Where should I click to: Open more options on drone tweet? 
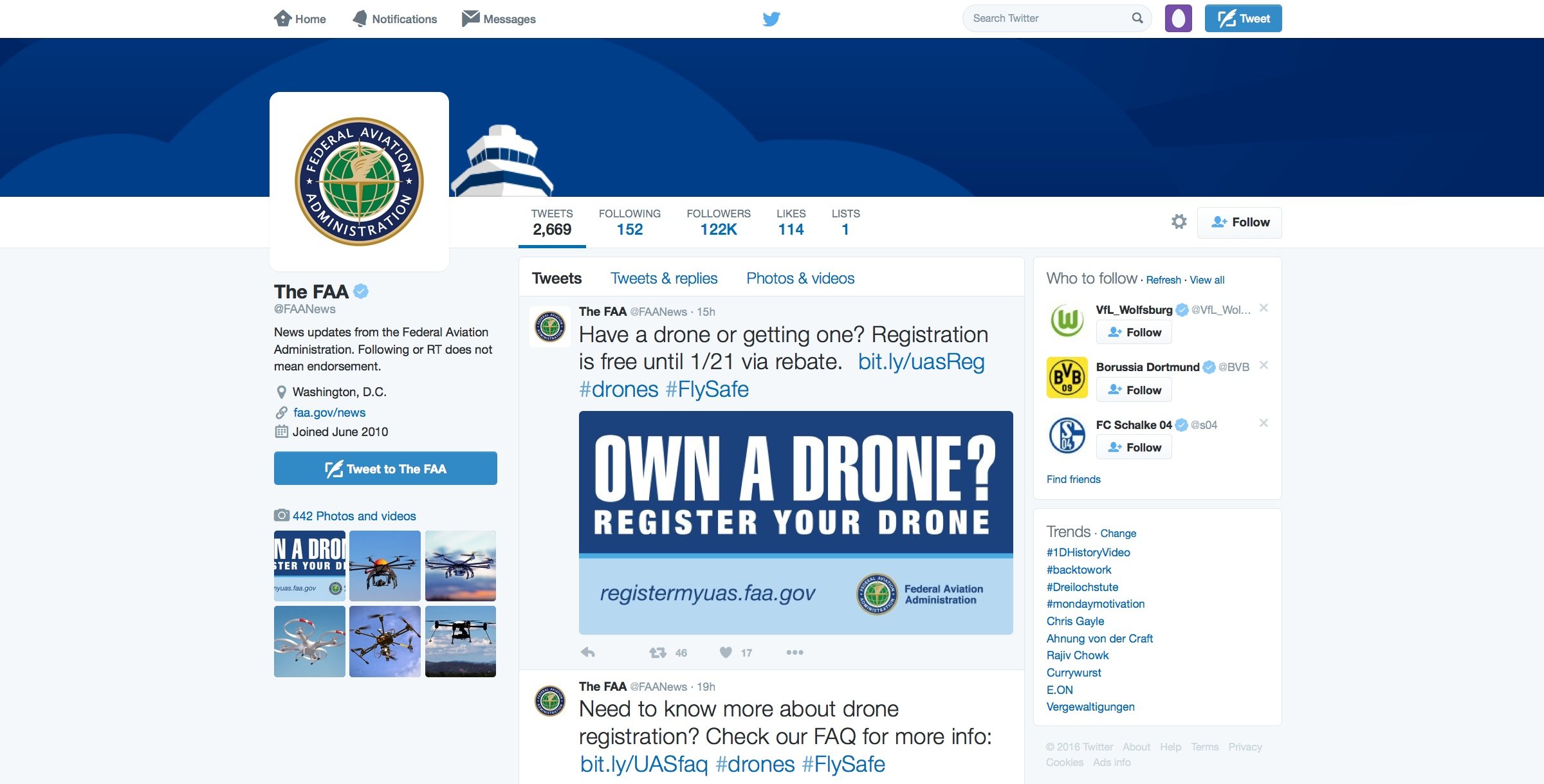pyautogui.click(x=795, y=652)
